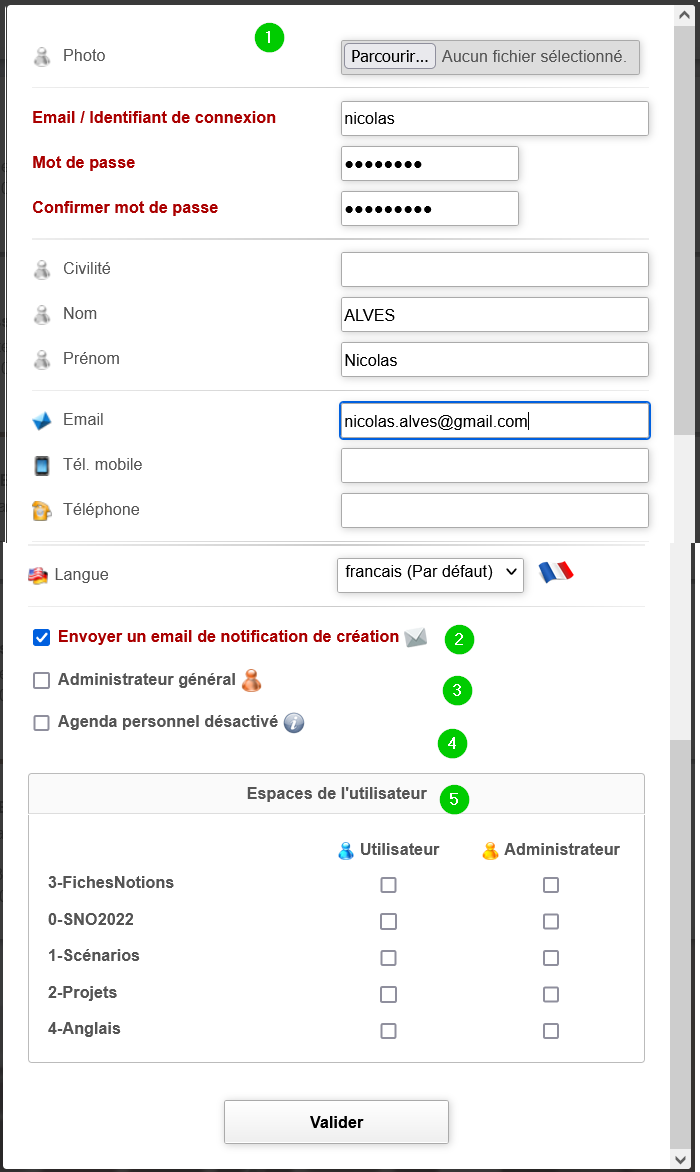Image resolution: width=700 pixels, height=1172 pixels.
Task: Uncheck Envoyer un email de notification checkbox
Action: (x=42, y=638)
